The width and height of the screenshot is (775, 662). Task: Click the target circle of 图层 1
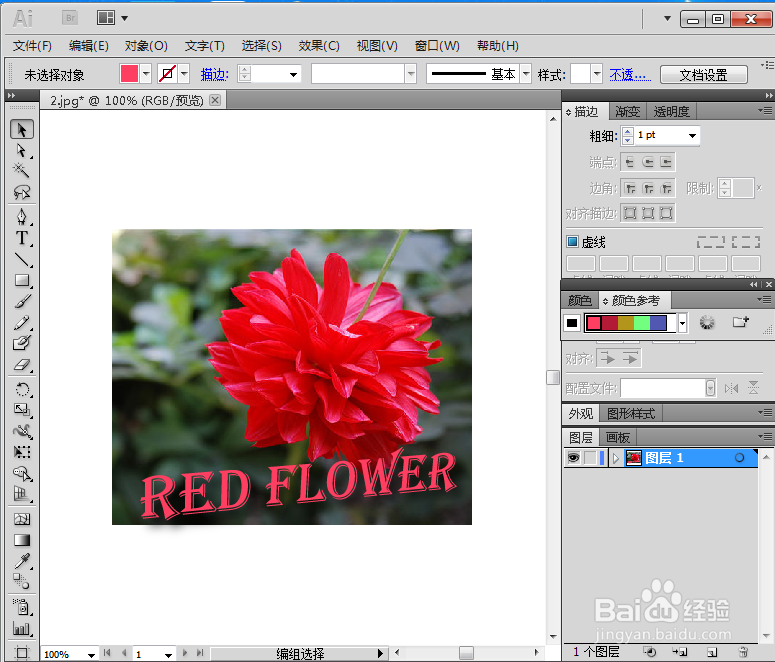(x=739, y=458)
